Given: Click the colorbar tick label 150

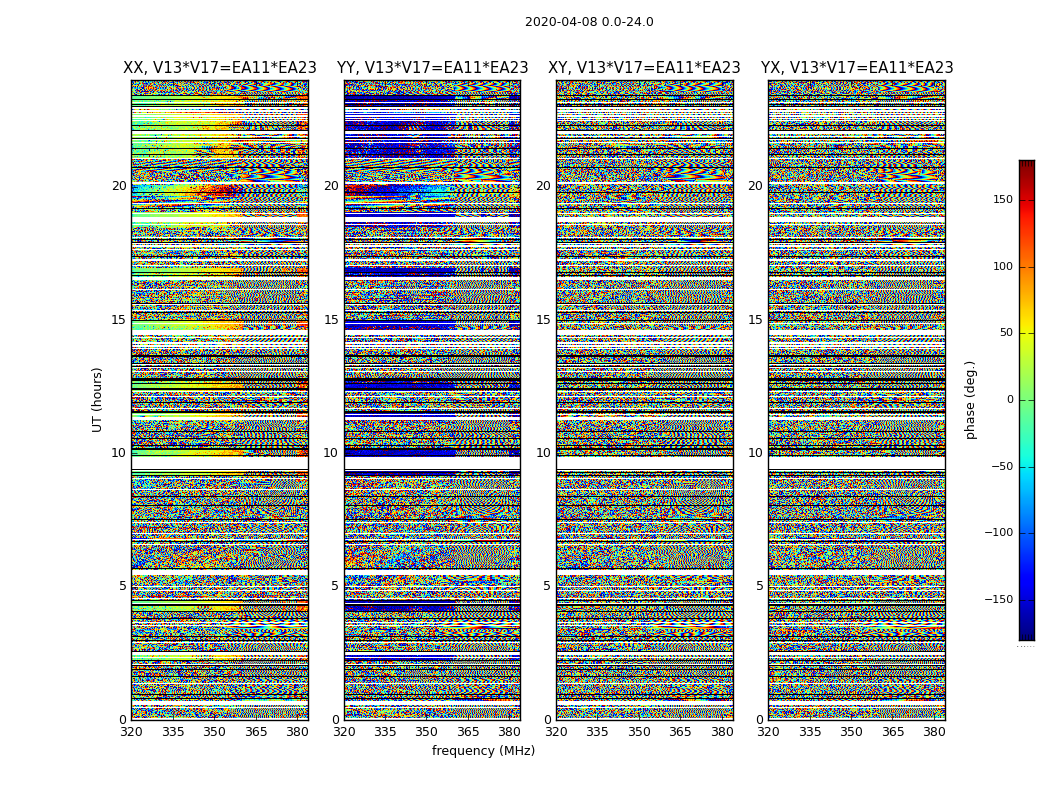Looking at the screenshot, I should 1002,200.
